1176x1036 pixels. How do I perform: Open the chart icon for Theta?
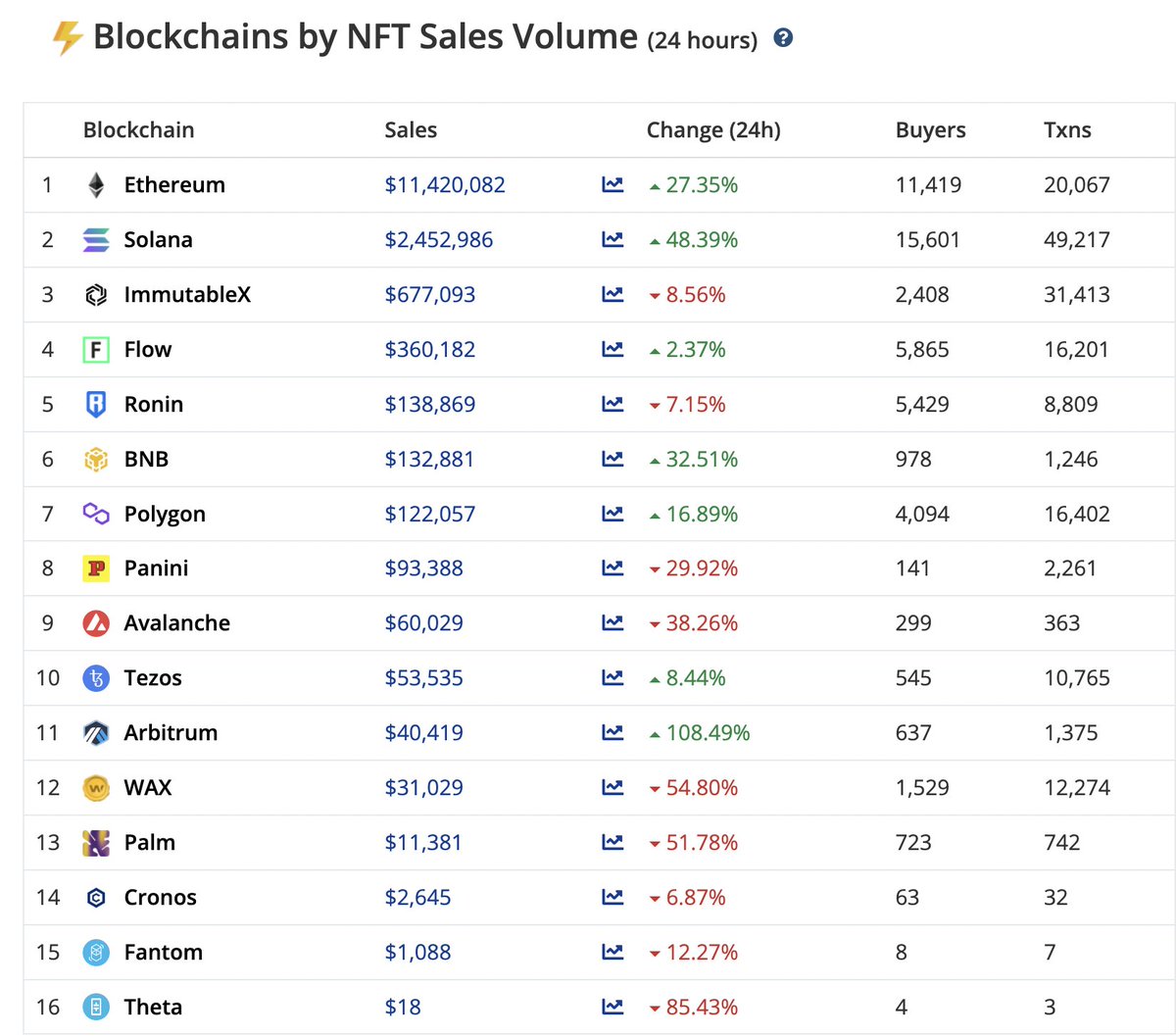(x=612, y=1007)
